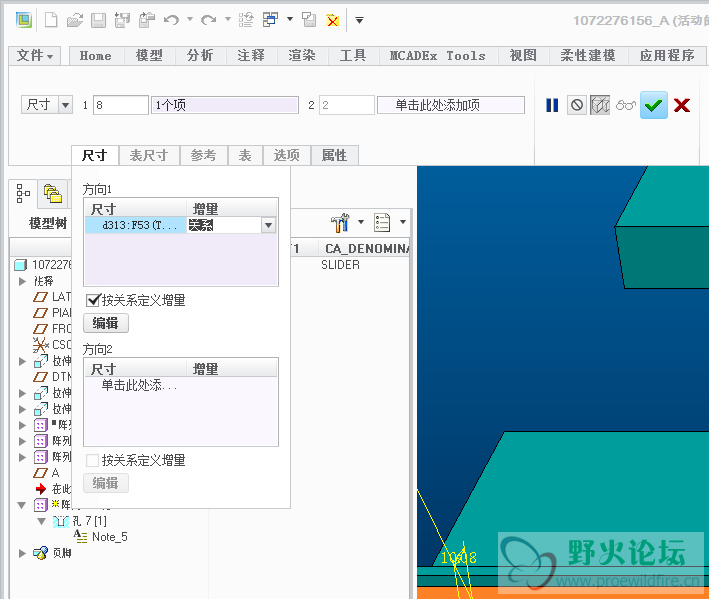Open the 选项 panel tab

[x=287, y=156]
